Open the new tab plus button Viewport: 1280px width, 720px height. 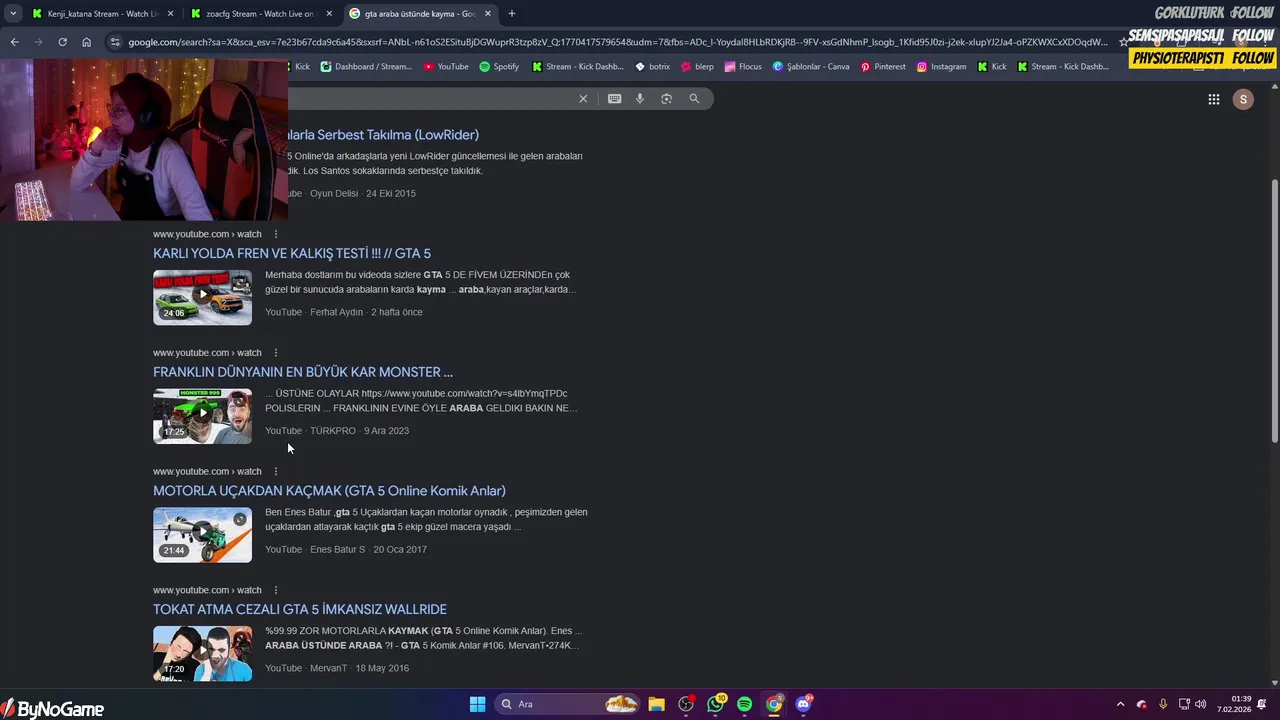click(x=512, y=13)
